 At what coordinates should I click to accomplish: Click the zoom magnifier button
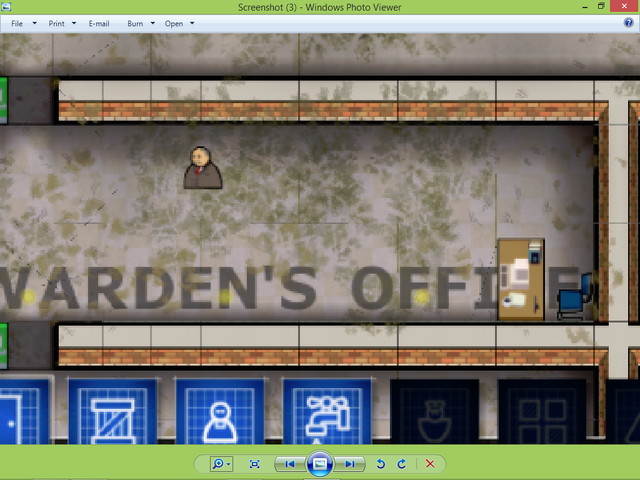pyautogui.click(x=218, y=464)
